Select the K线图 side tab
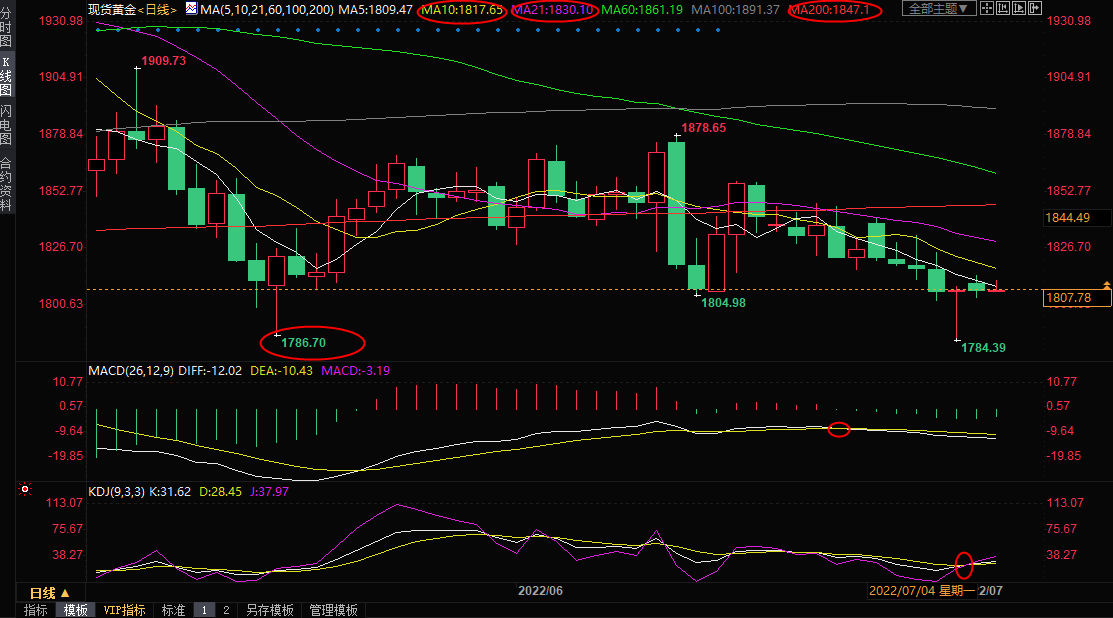Screen dimensions: 1113x618 tap(6, 75)
